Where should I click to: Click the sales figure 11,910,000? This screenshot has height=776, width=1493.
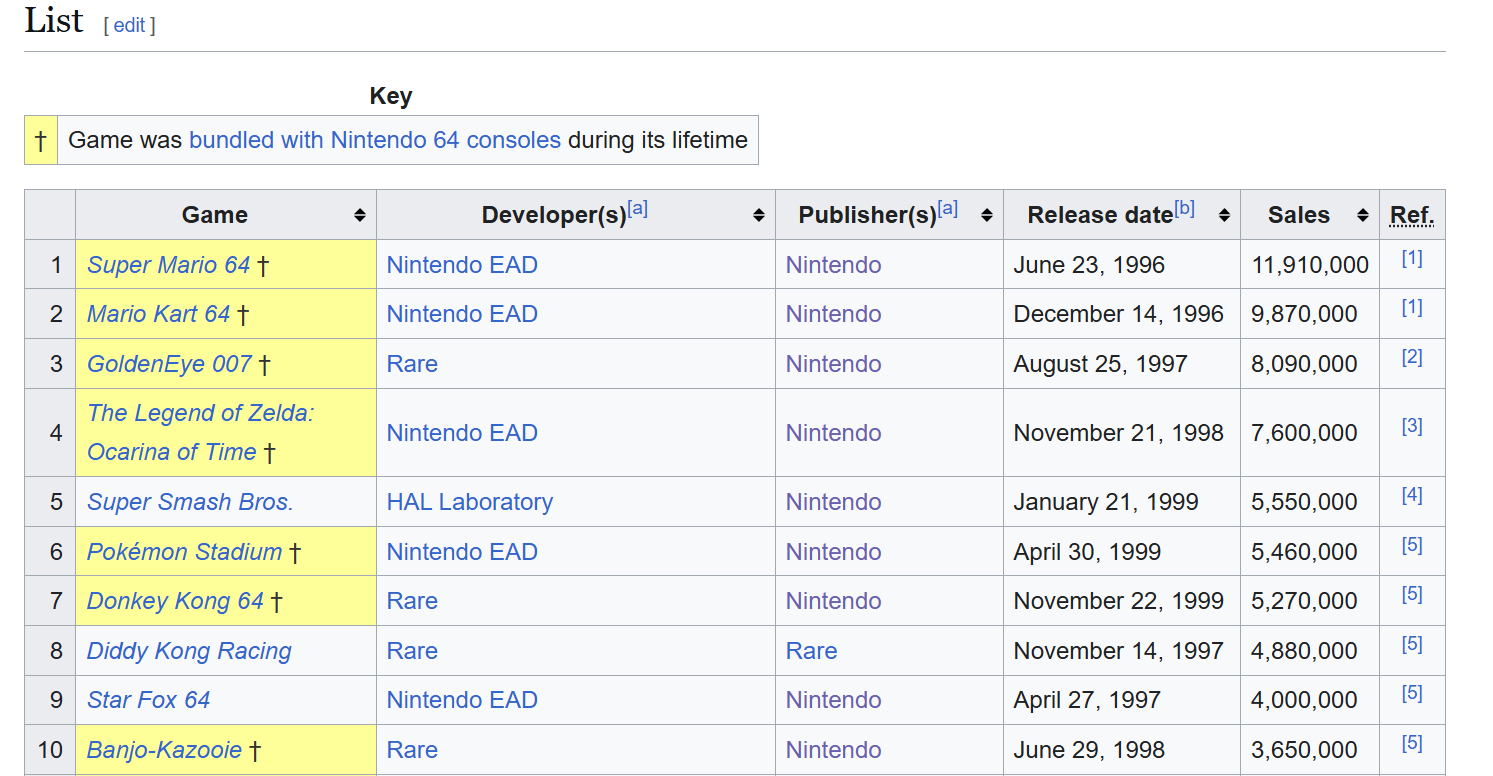1310,265
